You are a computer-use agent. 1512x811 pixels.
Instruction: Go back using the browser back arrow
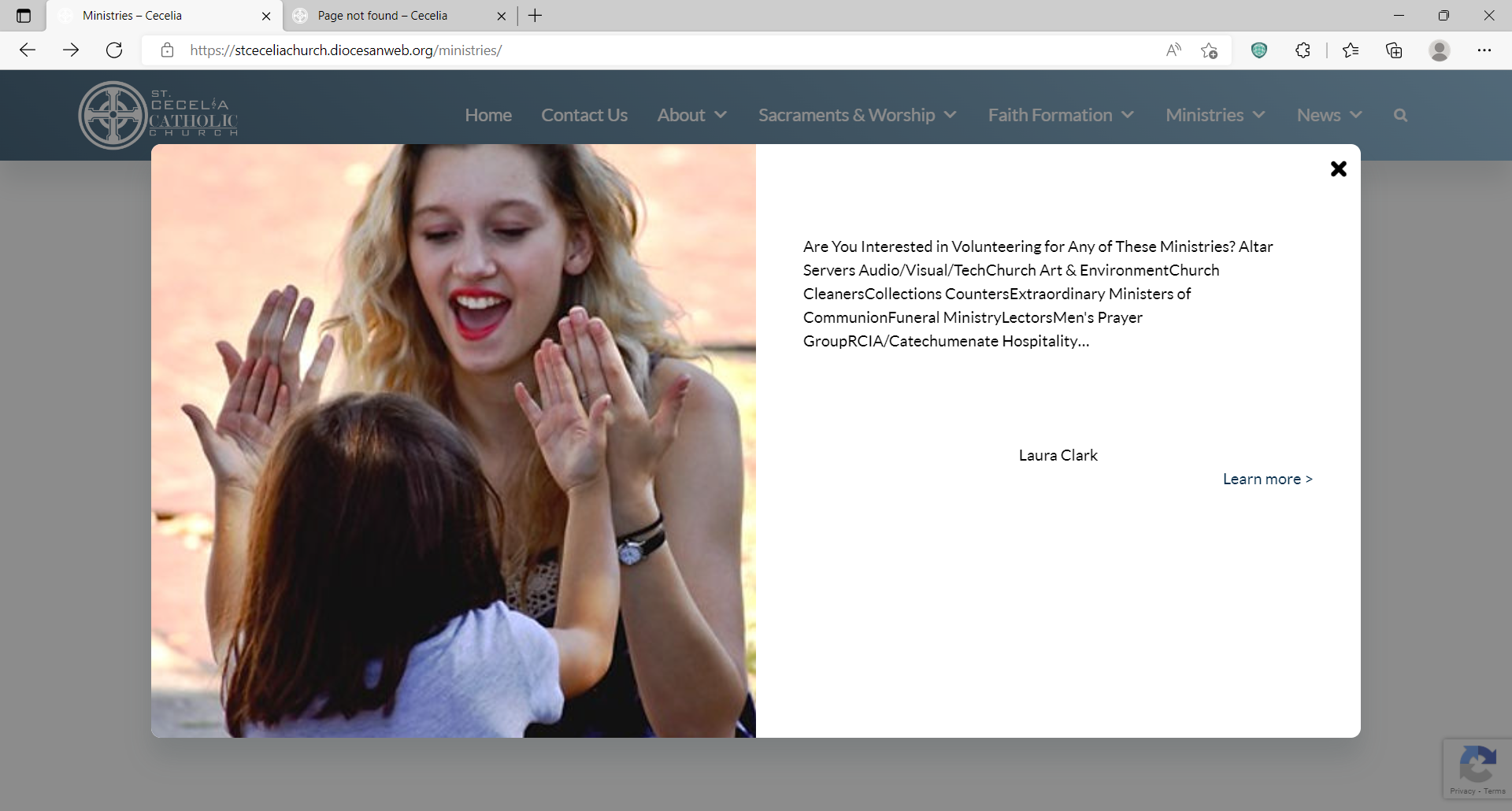click(x=28, y=50)
